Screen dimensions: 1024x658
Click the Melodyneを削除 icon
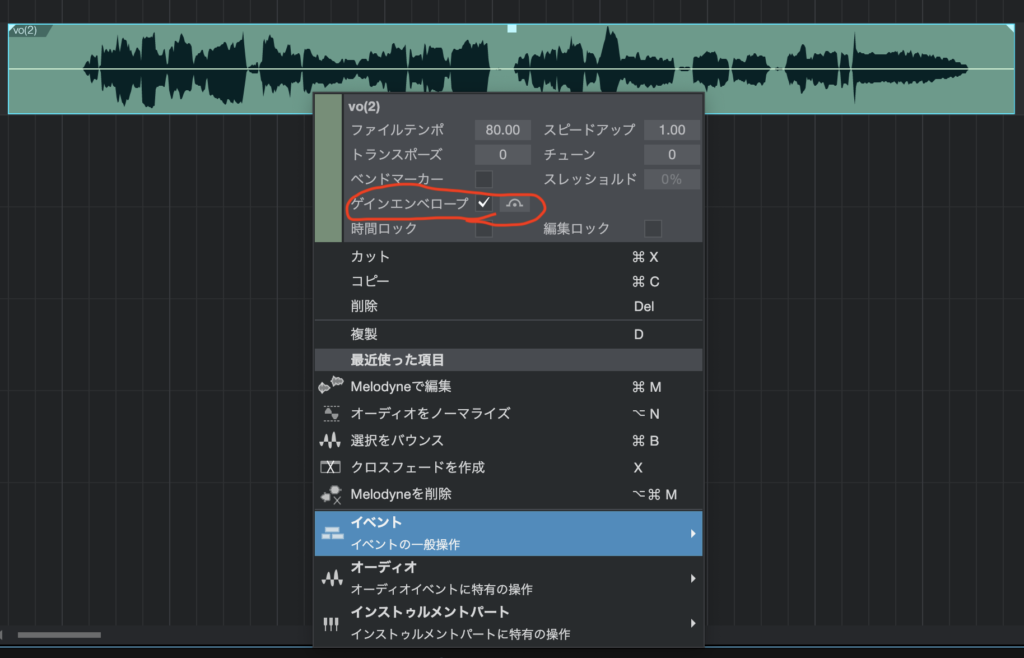click(x=331, y=494)
